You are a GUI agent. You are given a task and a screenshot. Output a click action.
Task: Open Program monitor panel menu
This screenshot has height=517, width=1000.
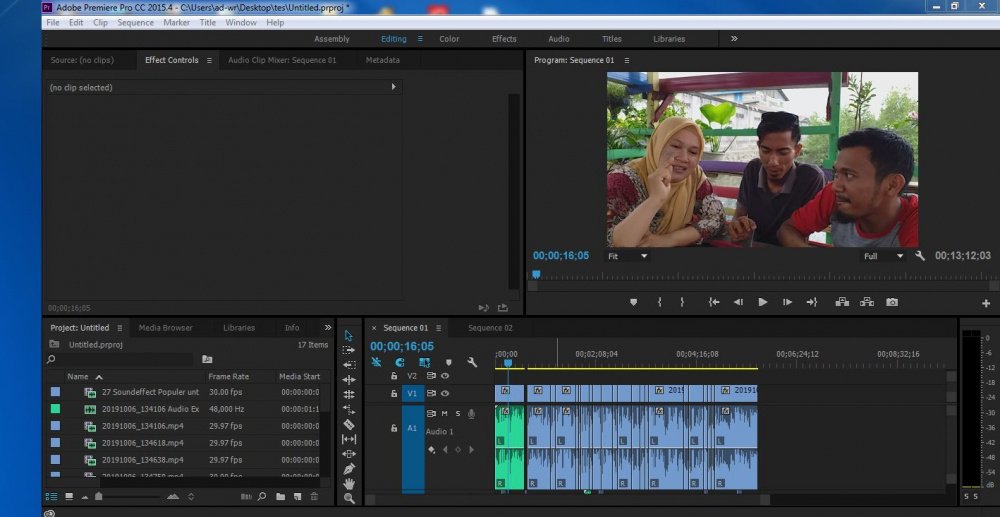click(x=626, y=61)
